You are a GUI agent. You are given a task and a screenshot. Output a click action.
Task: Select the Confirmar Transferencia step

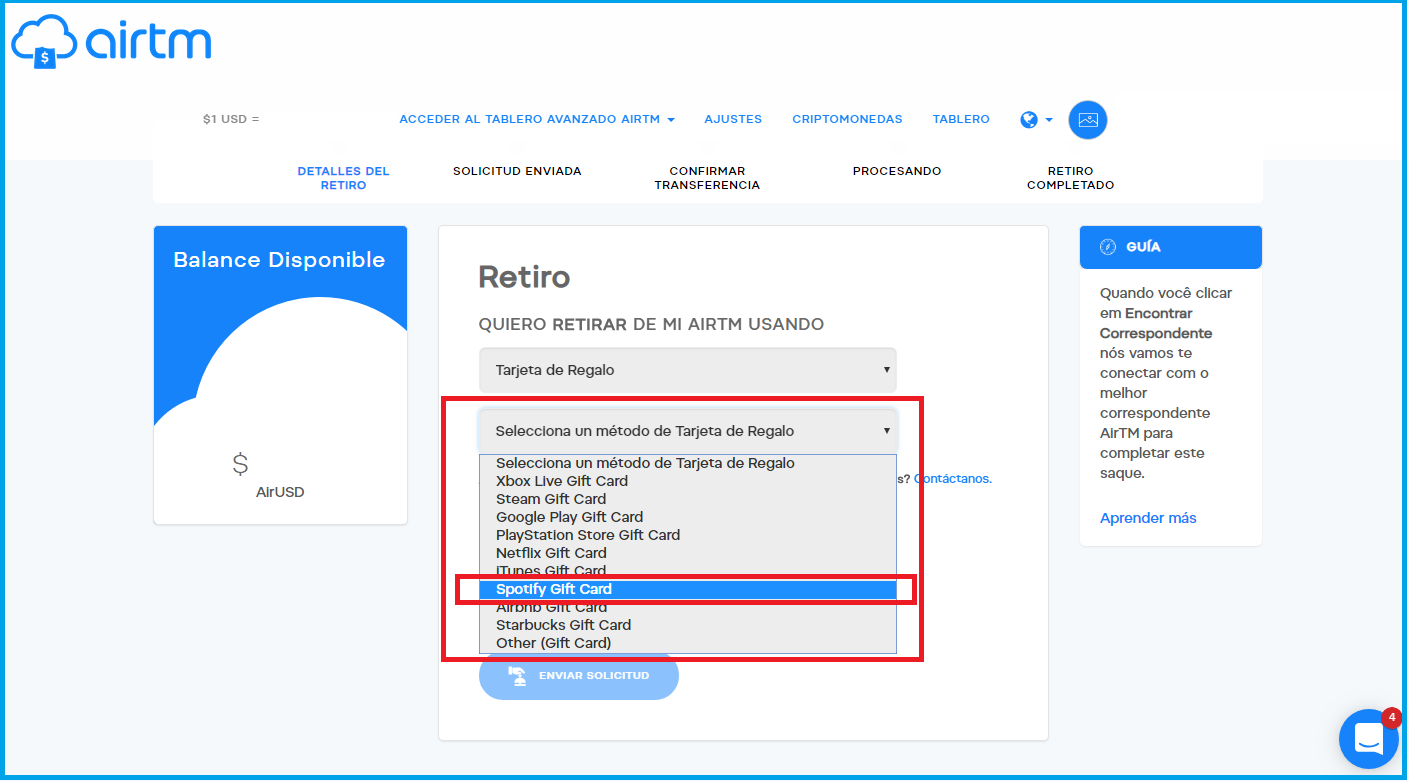pos(707,178)
